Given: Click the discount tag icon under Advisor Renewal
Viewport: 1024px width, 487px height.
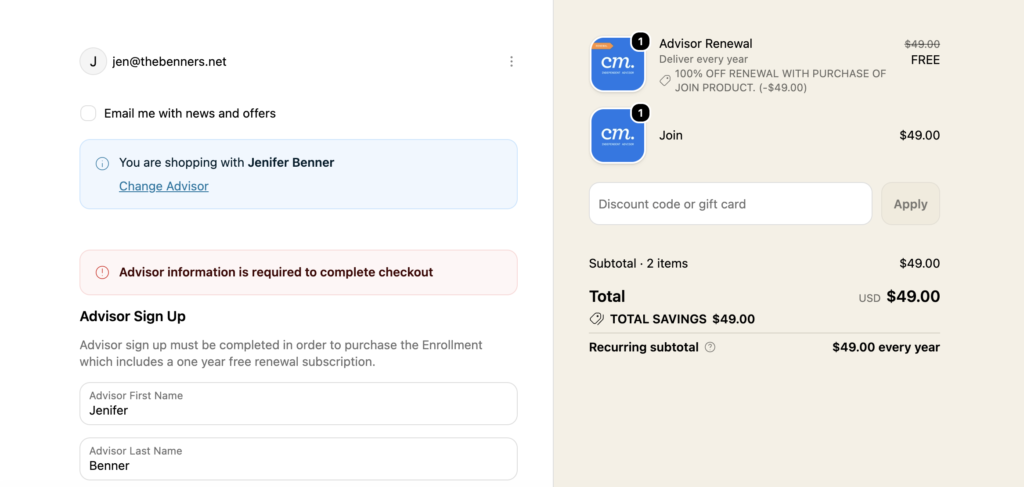Looking at the screenshot, I should 665,80.
